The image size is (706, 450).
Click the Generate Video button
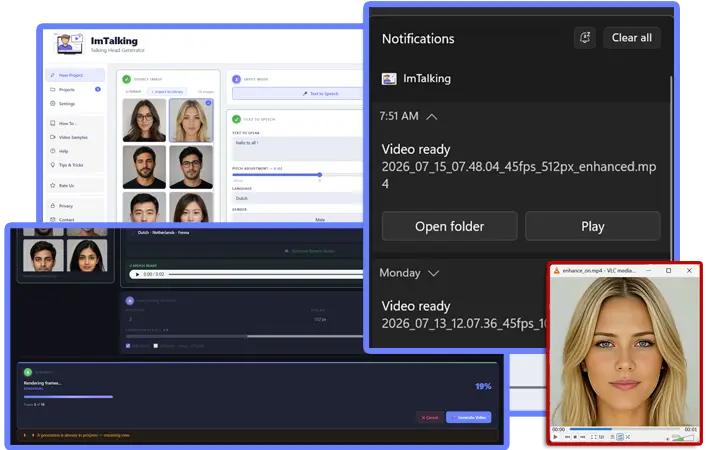[x=468, y=418]
